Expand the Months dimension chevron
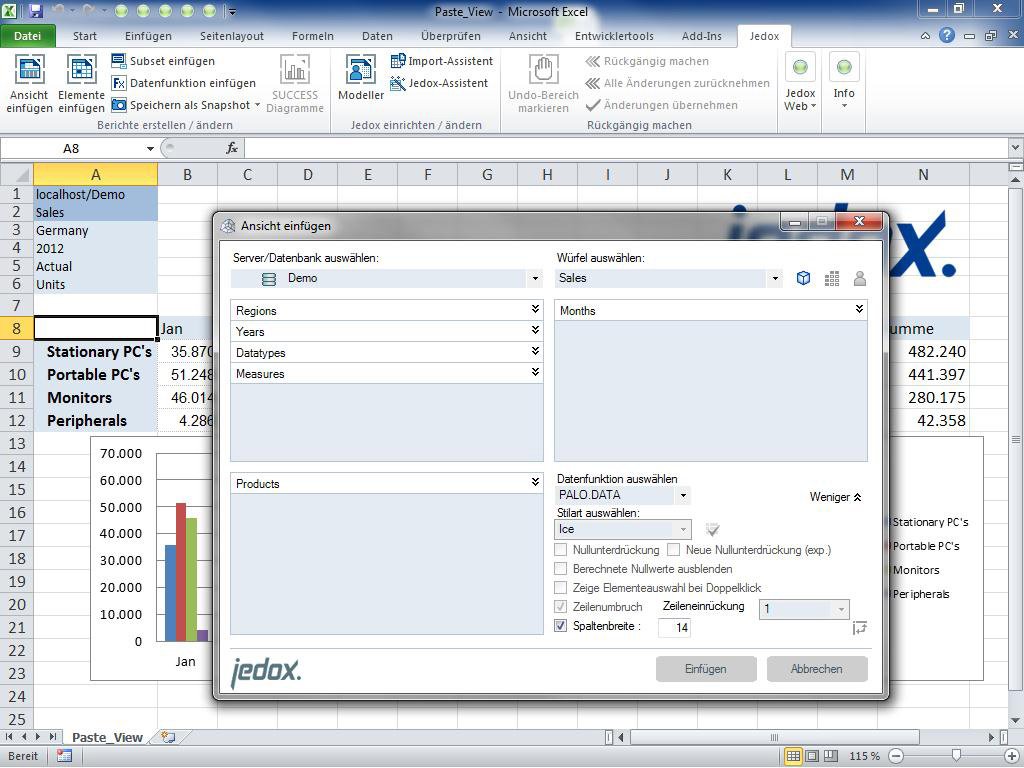Screen dimensions: 1024x768 859,310
